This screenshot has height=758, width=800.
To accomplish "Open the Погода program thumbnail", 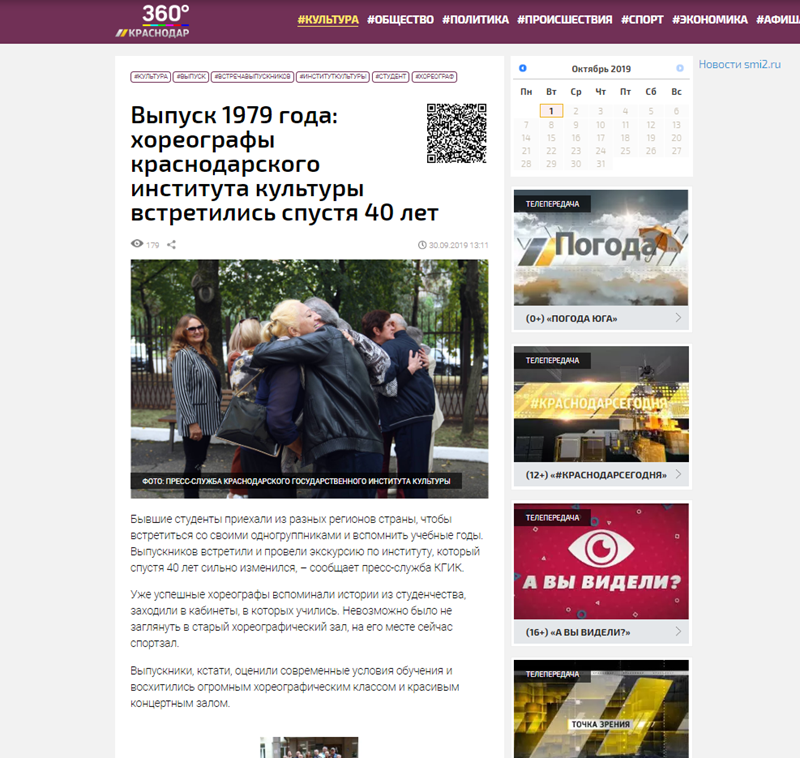I will pos(601,247).
